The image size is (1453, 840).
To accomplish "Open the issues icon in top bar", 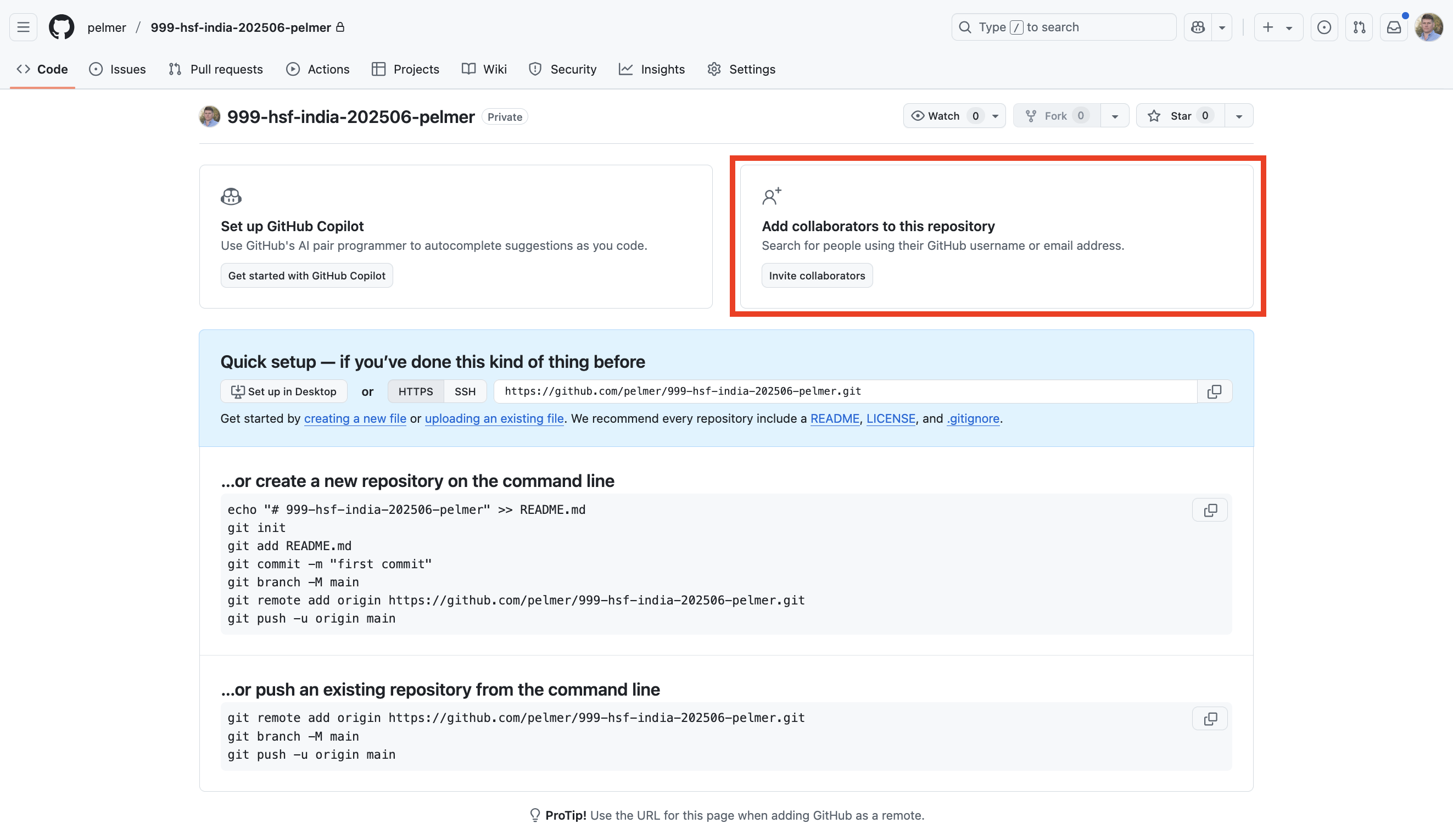I will click(1325, 27).
